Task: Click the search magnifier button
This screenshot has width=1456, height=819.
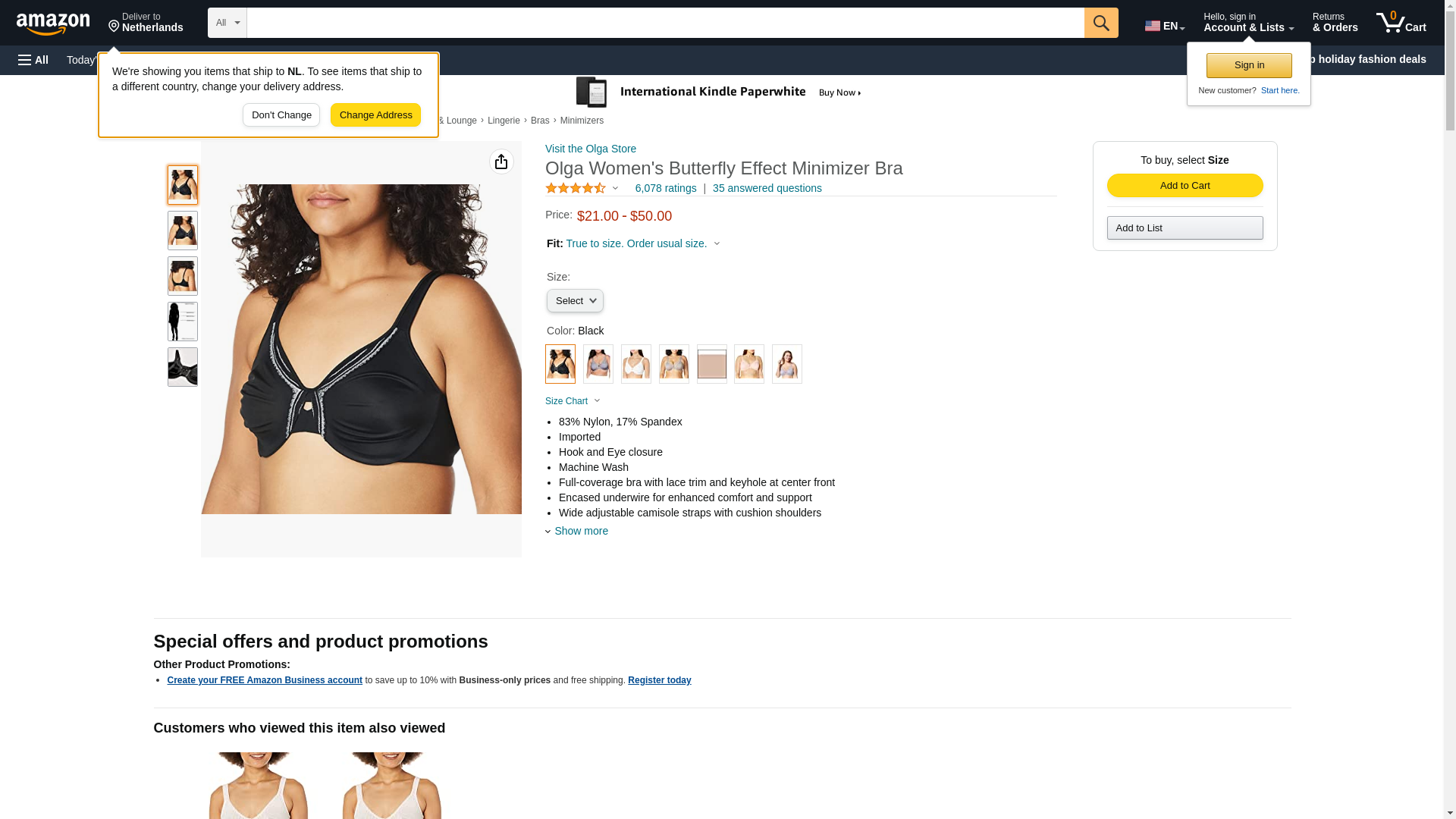Action: (x=1100, y=23)
